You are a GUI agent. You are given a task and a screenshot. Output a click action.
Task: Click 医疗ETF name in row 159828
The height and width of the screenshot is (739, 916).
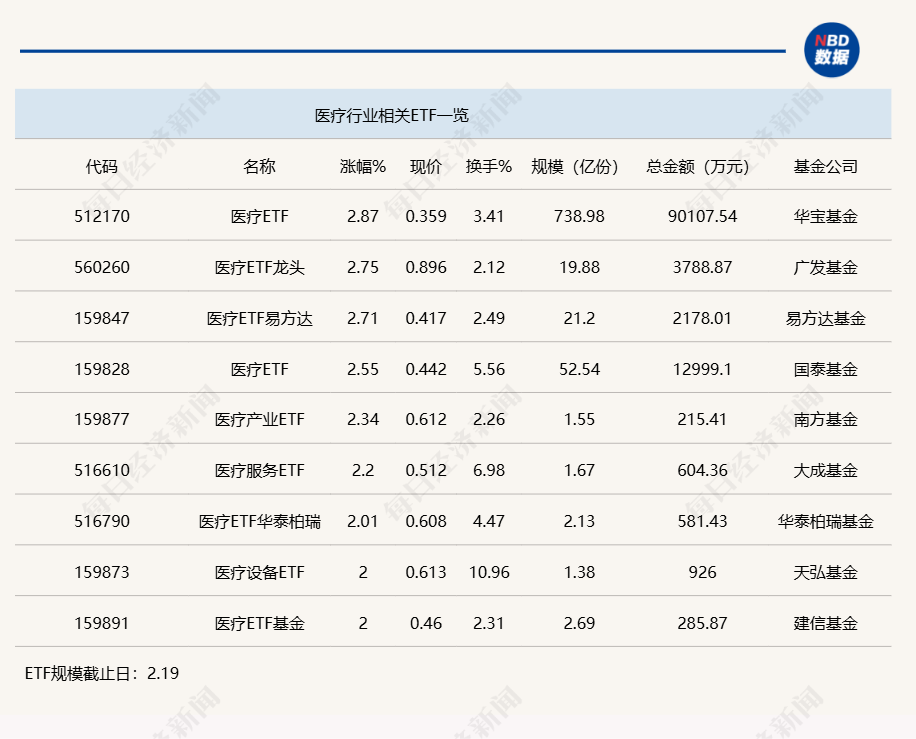[x=259, y=369]
